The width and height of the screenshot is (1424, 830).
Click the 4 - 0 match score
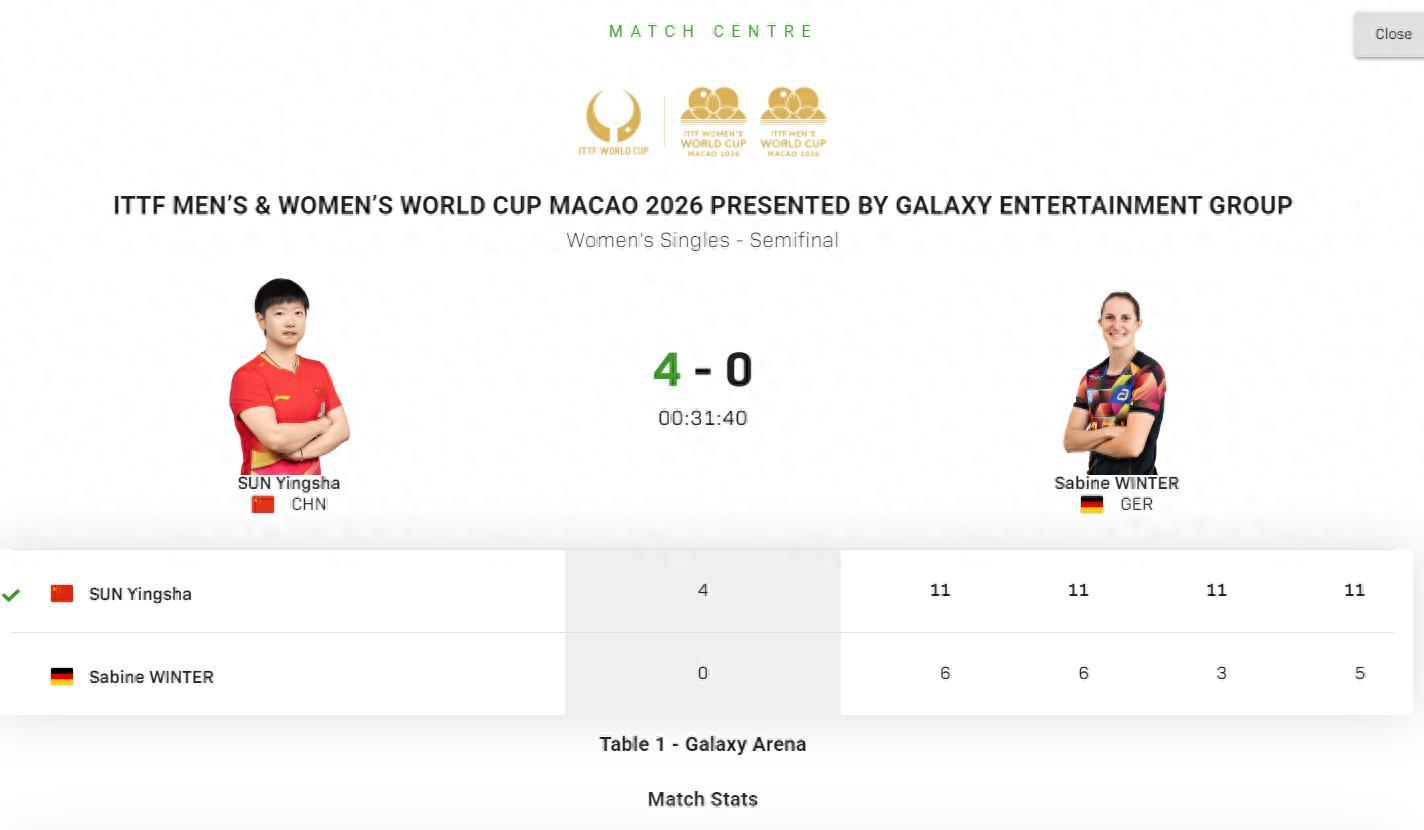coord(702,369)
